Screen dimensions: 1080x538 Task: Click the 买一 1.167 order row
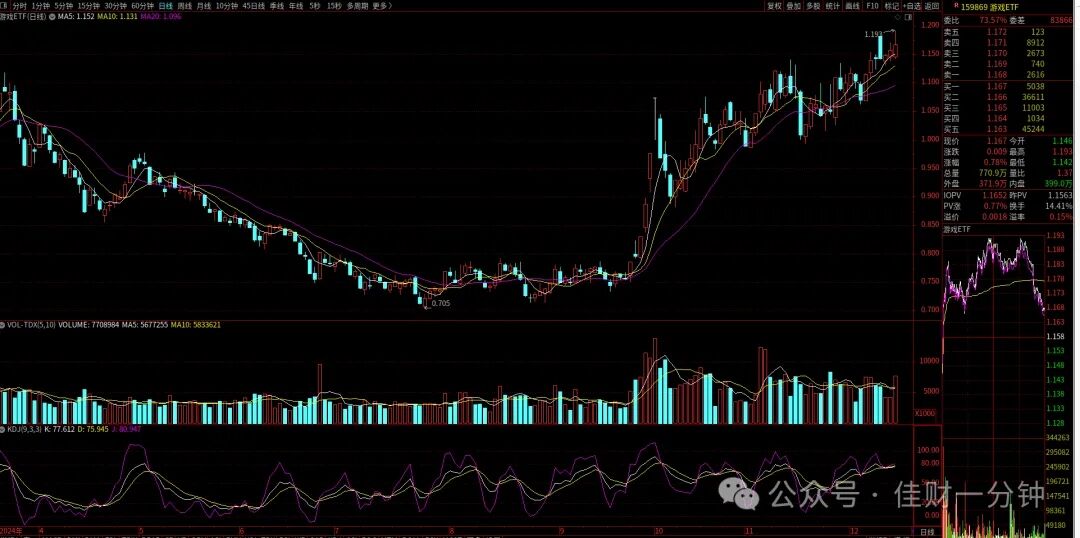(x=994, y=86)
